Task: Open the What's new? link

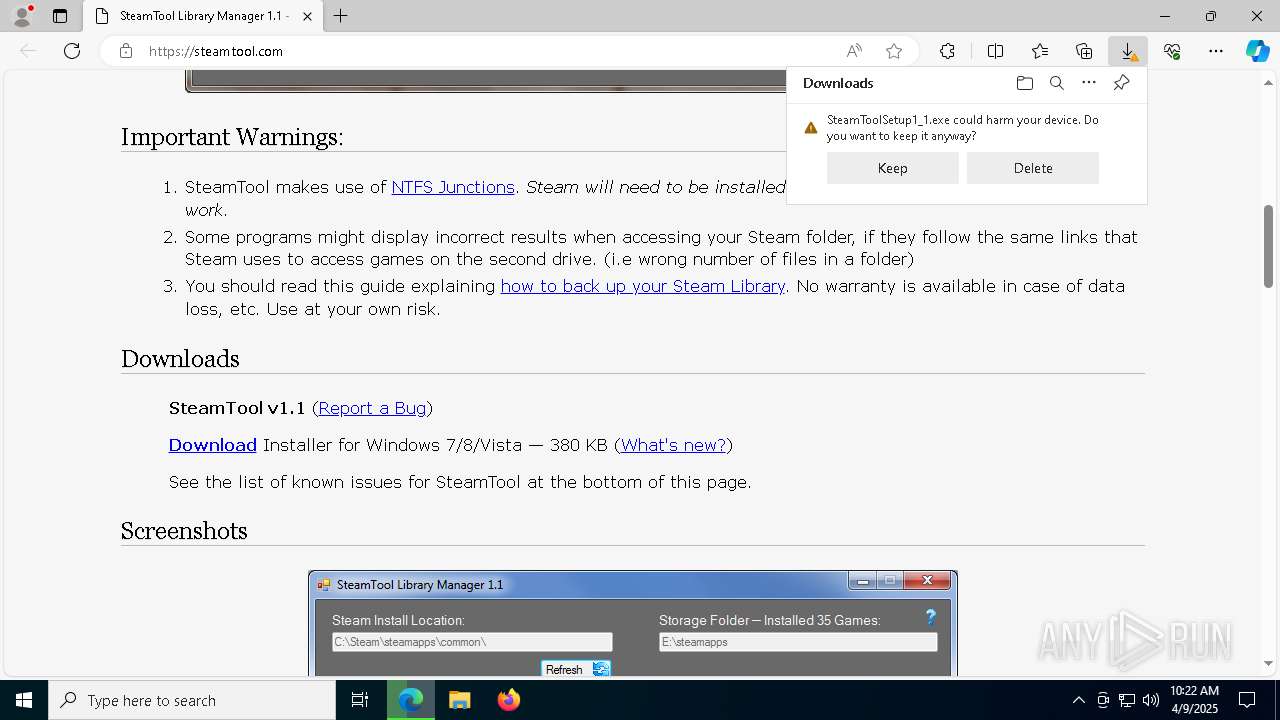Action: coord(673,445)
